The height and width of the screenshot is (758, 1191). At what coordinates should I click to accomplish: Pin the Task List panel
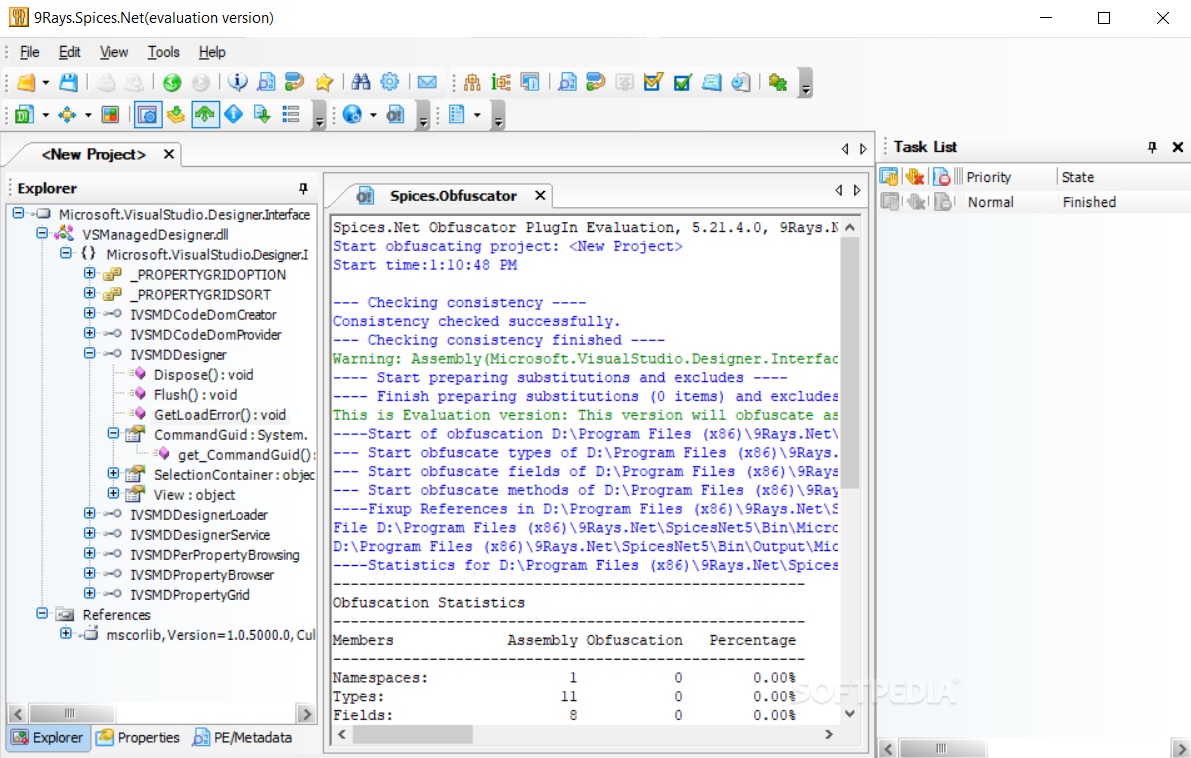[x=1152, y=147]
